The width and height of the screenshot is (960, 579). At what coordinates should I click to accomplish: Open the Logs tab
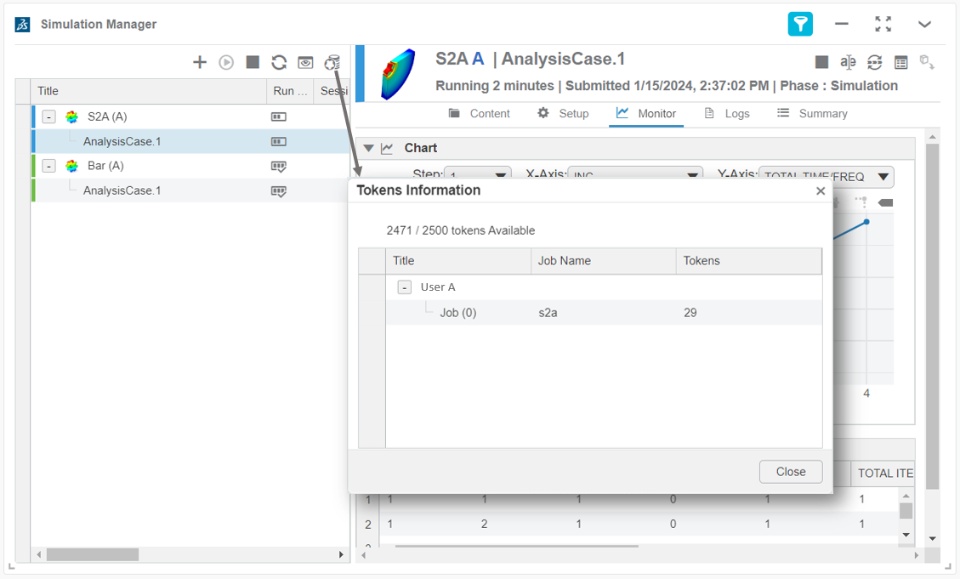[727, 113]
